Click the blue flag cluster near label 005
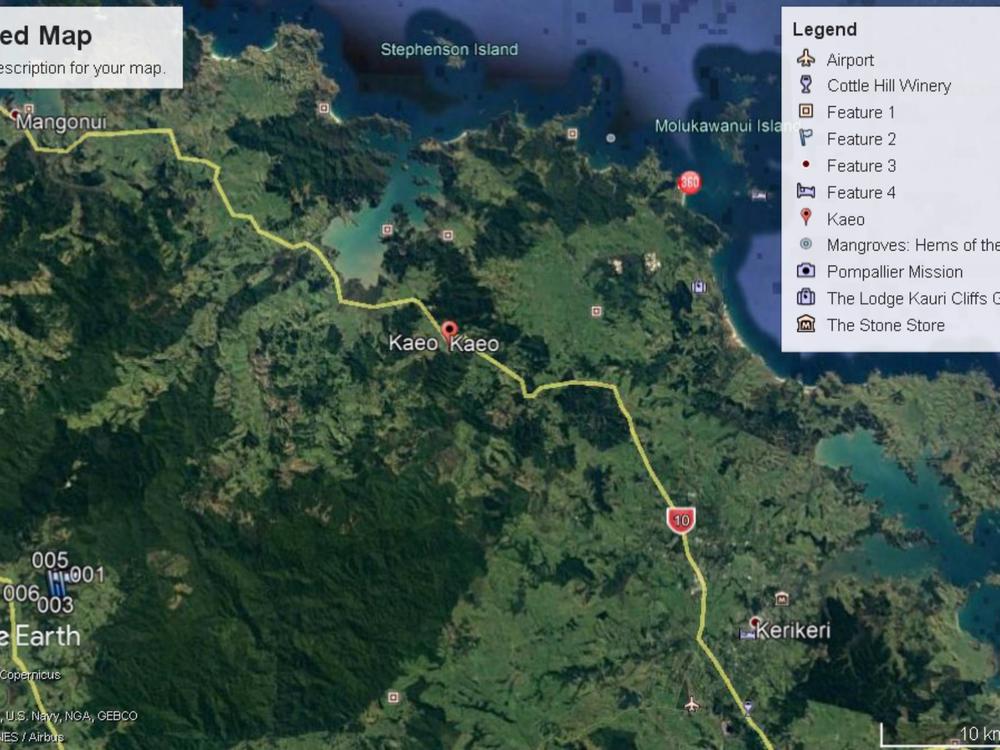Viewport: 1000px width, 750px height. tap(58, 581)
